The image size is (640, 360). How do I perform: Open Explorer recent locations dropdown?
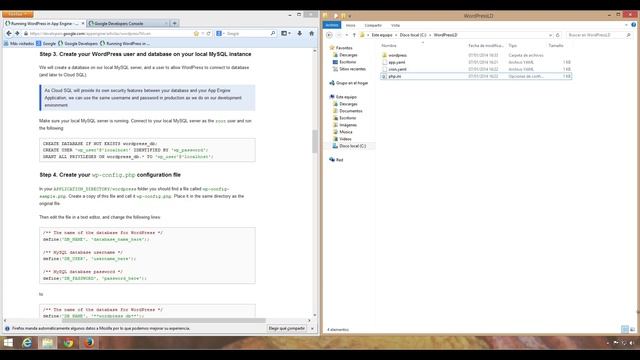click(x=347, y=35)
